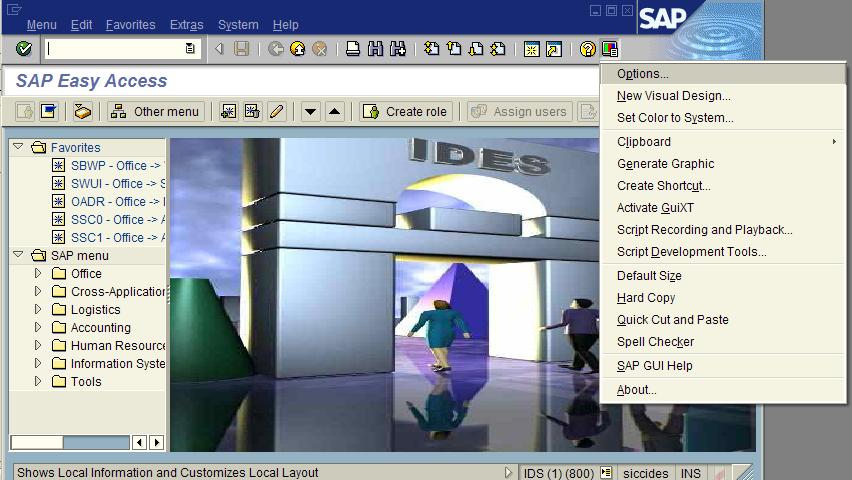Expand the Office folder
This screenshot has height=480, width=852.
[37, 273]
